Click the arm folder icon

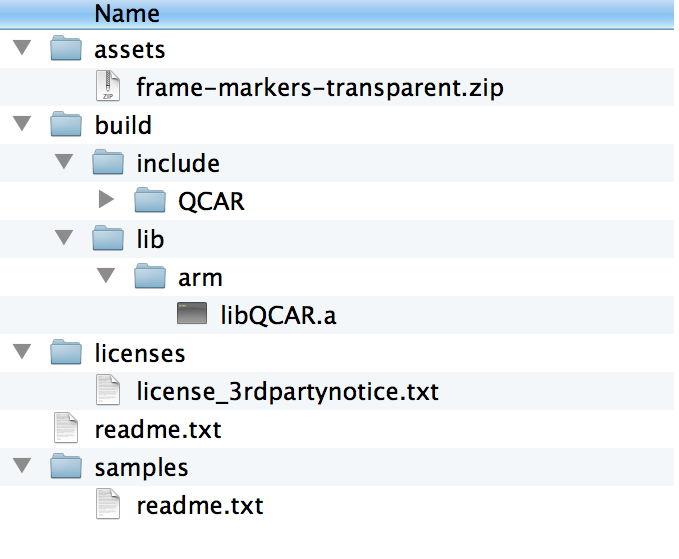(x=150, y=276)
